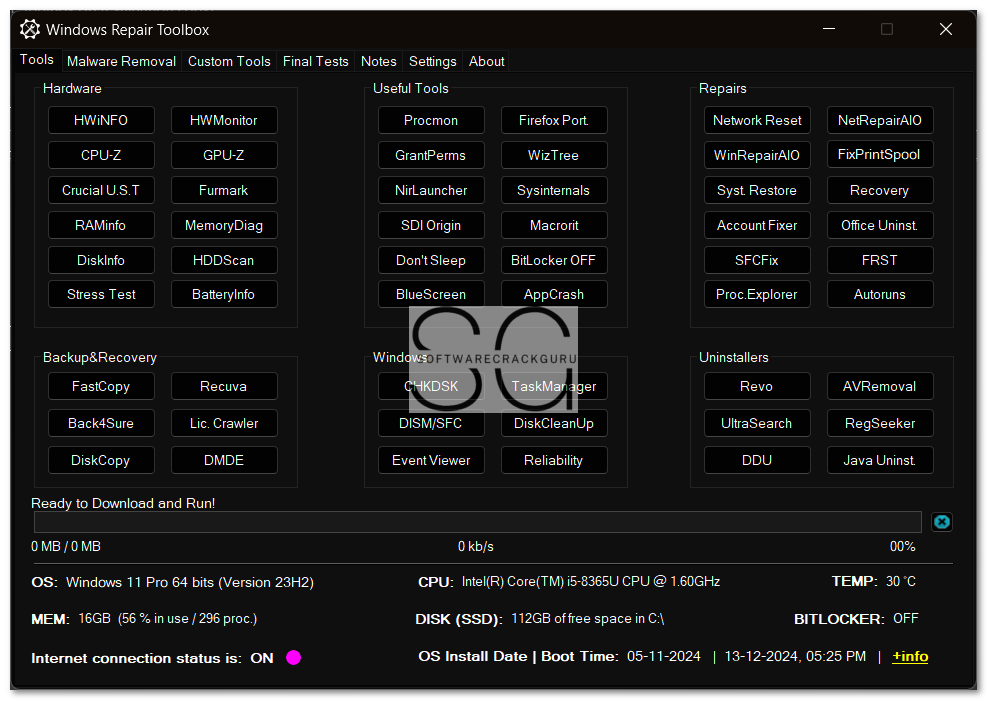Select the Settings tab

coord(432,61)
